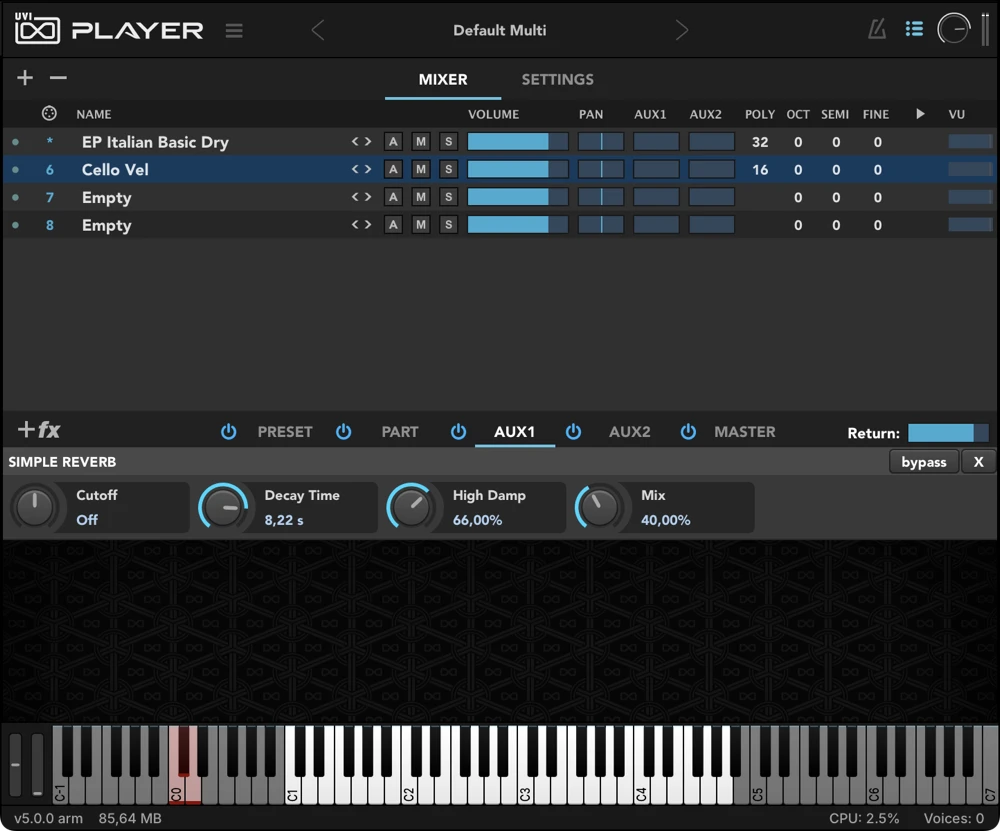Toggle A button on Cello Vel row
Image resolution: width=1000 pixels, height=831 pixels.
click(393, 170)
